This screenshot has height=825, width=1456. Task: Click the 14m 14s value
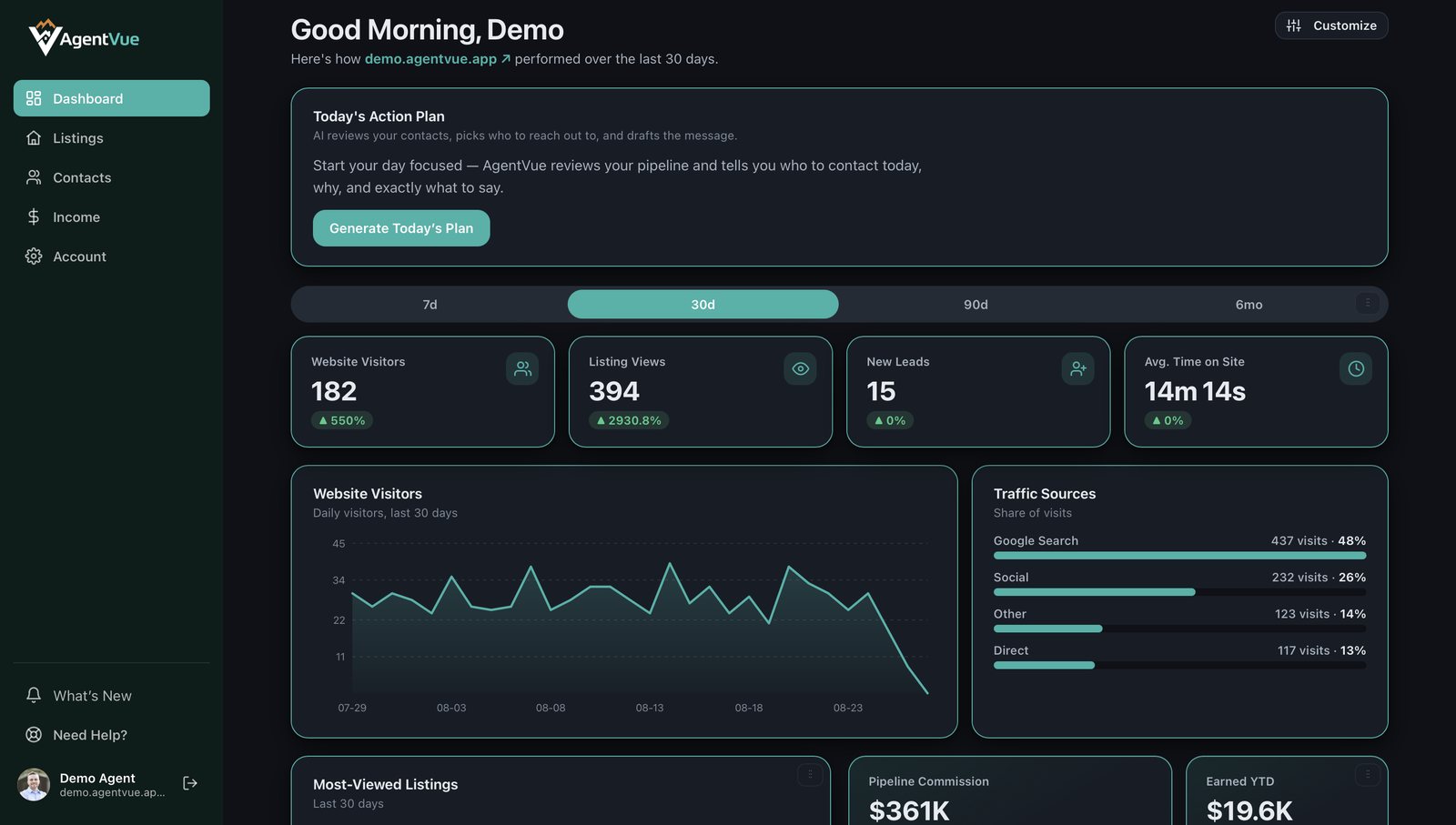tap(1195, 391)
